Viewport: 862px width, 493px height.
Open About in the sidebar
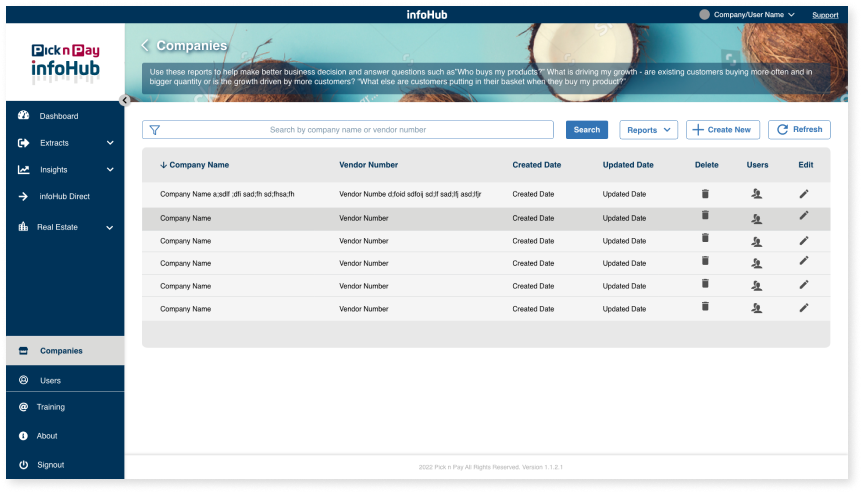click(47, 436)
